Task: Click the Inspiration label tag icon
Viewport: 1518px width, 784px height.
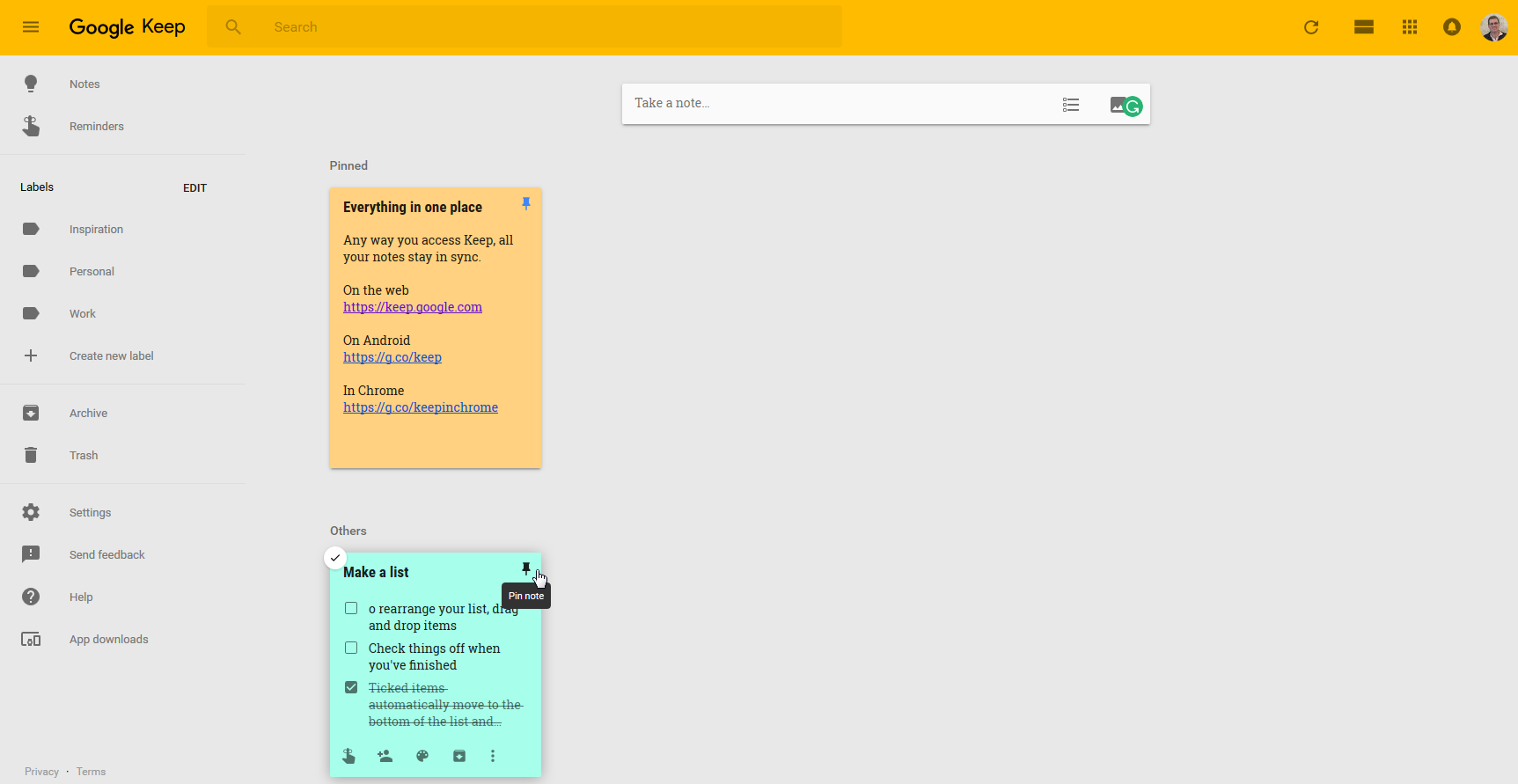Action: coord(31,229)
